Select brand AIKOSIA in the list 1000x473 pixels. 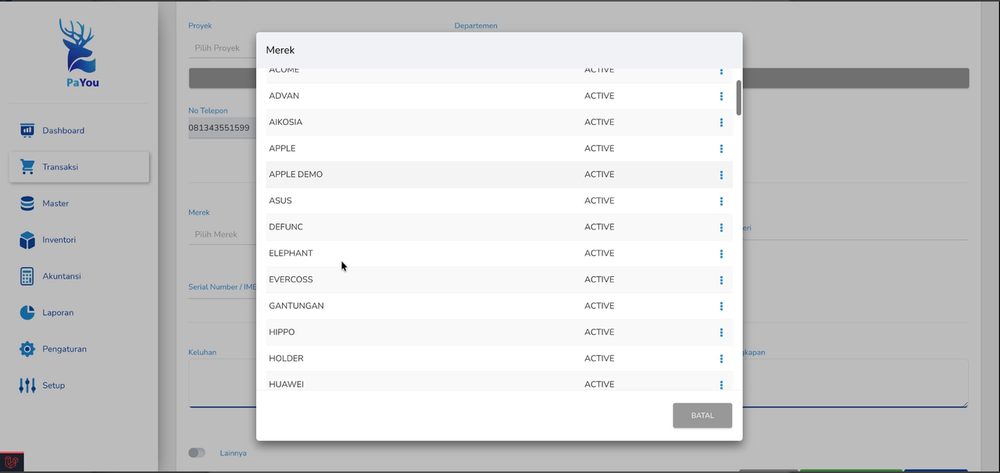(286, 122)
